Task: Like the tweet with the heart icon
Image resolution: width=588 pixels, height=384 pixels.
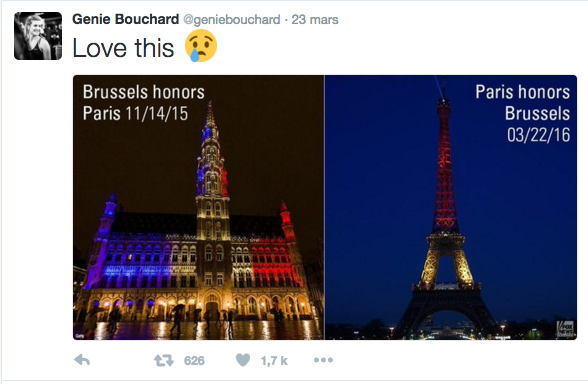Action: tap(243, 360)
